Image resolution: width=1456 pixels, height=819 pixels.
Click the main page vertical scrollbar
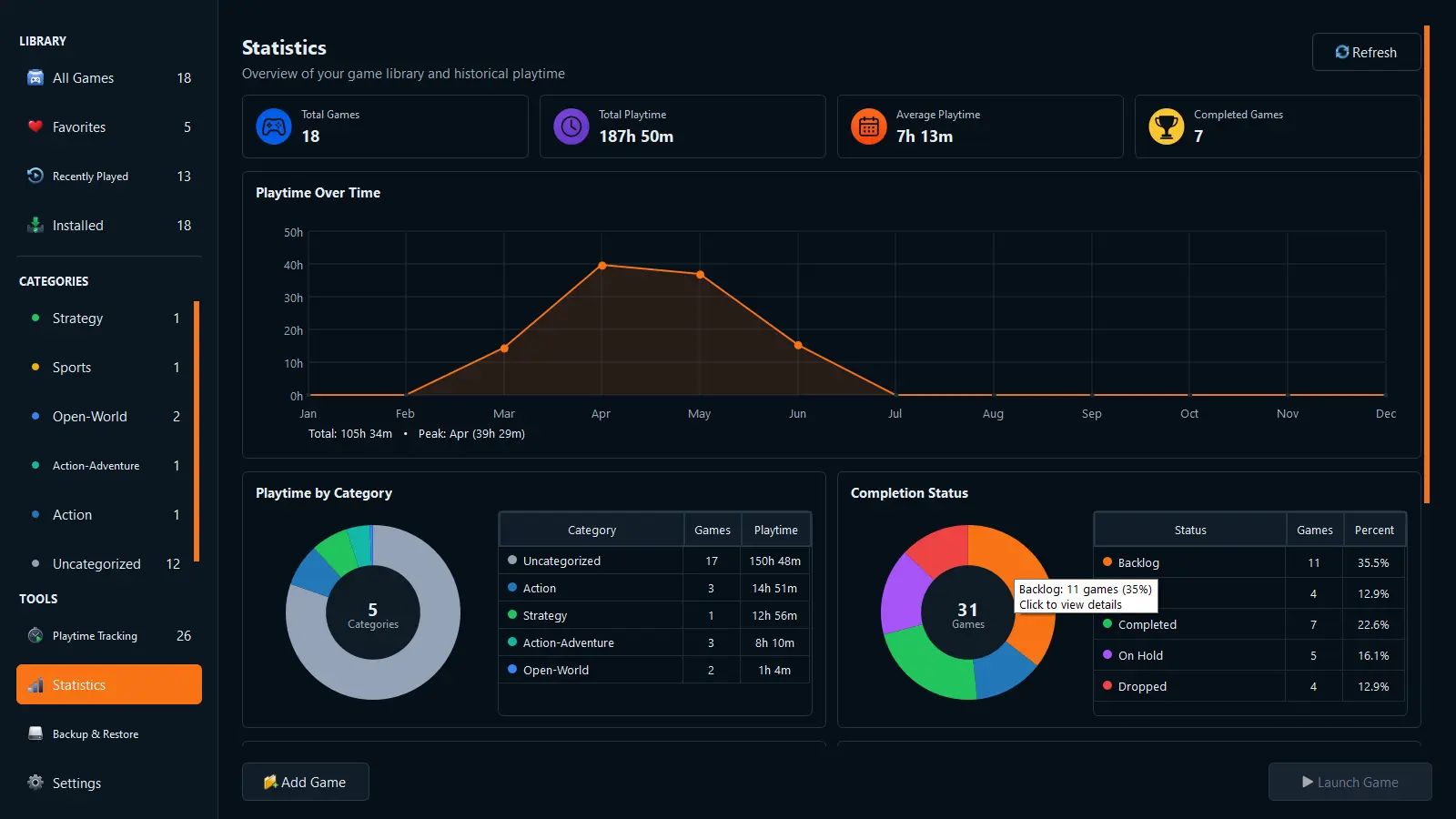pyautogui.click(x=1427, y=264)
